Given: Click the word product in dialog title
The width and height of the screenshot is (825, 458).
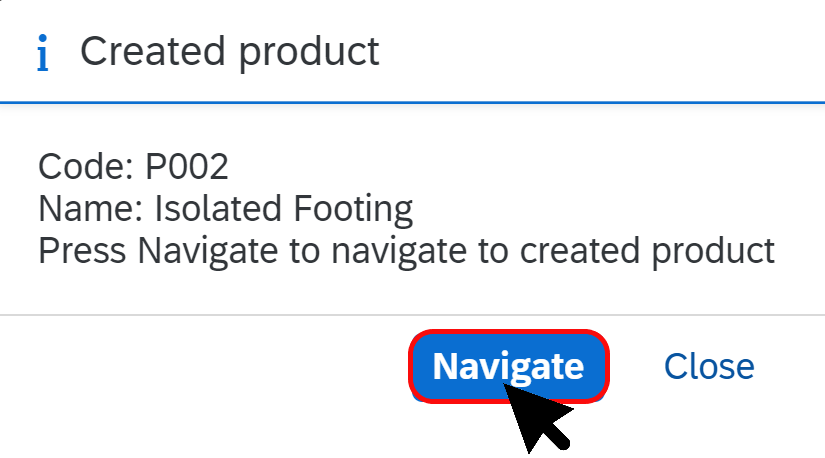Looking at the screenshot, I should [x=309, y=53].
